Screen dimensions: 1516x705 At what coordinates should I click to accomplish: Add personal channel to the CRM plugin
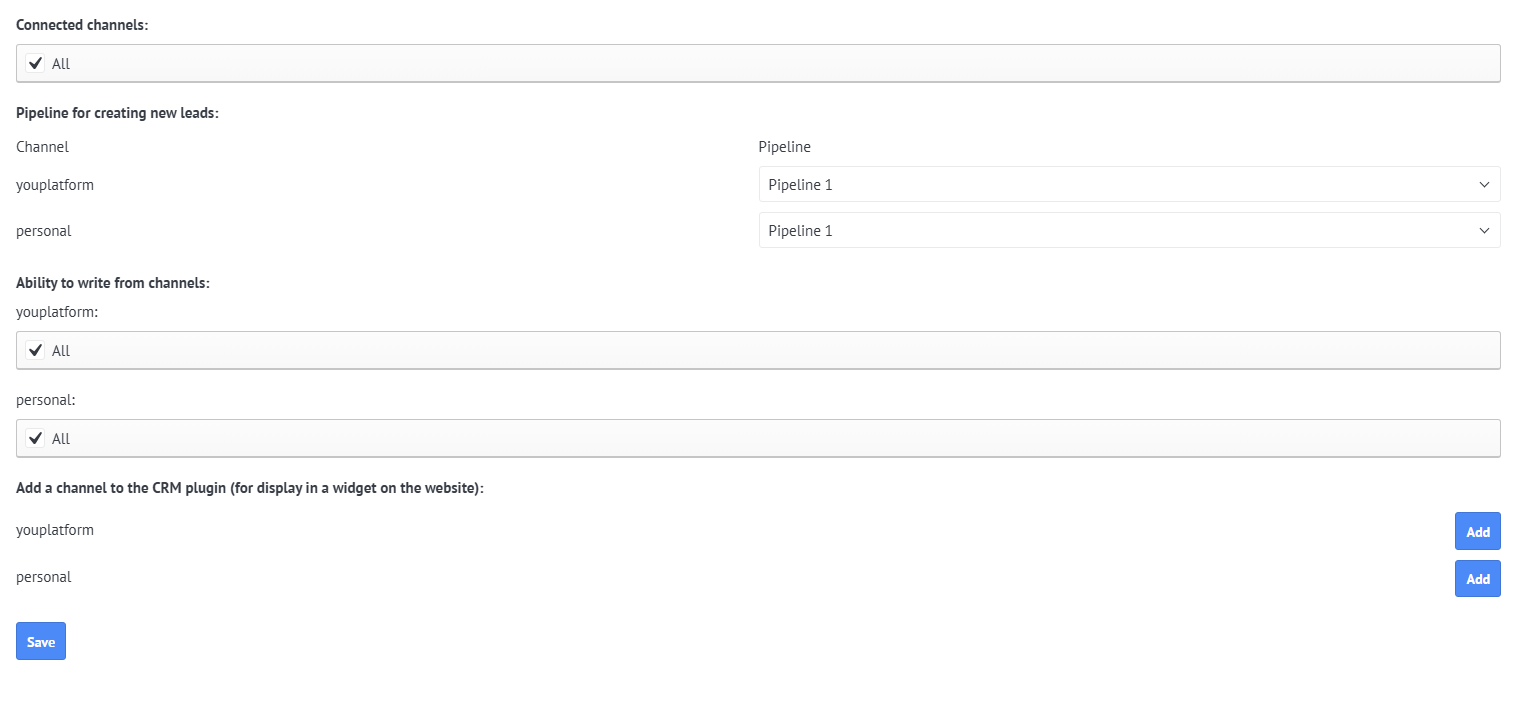pyautogui.click(x=1477, y=579)
